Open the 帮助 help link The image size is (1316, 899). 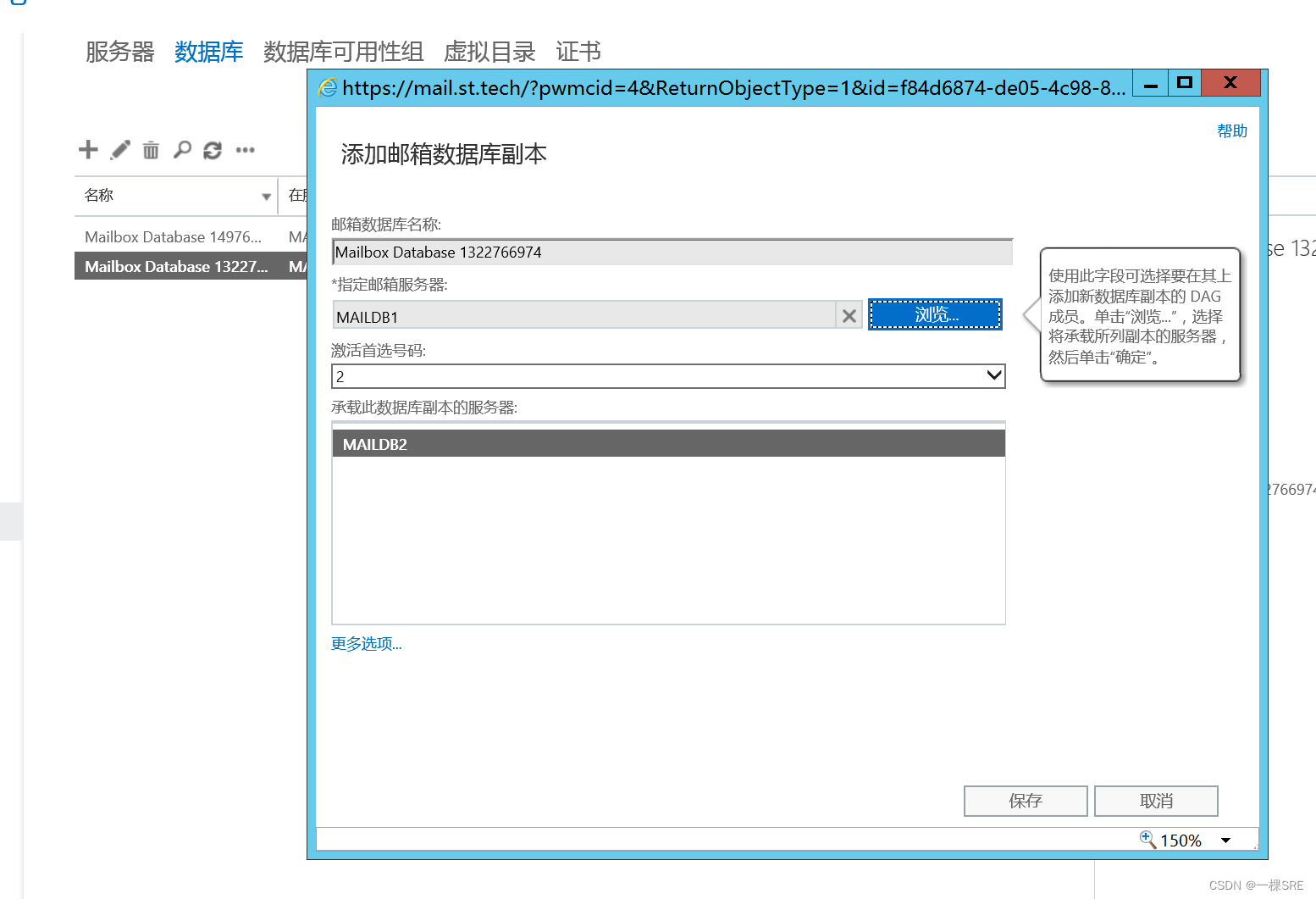tap(1232, 130)
